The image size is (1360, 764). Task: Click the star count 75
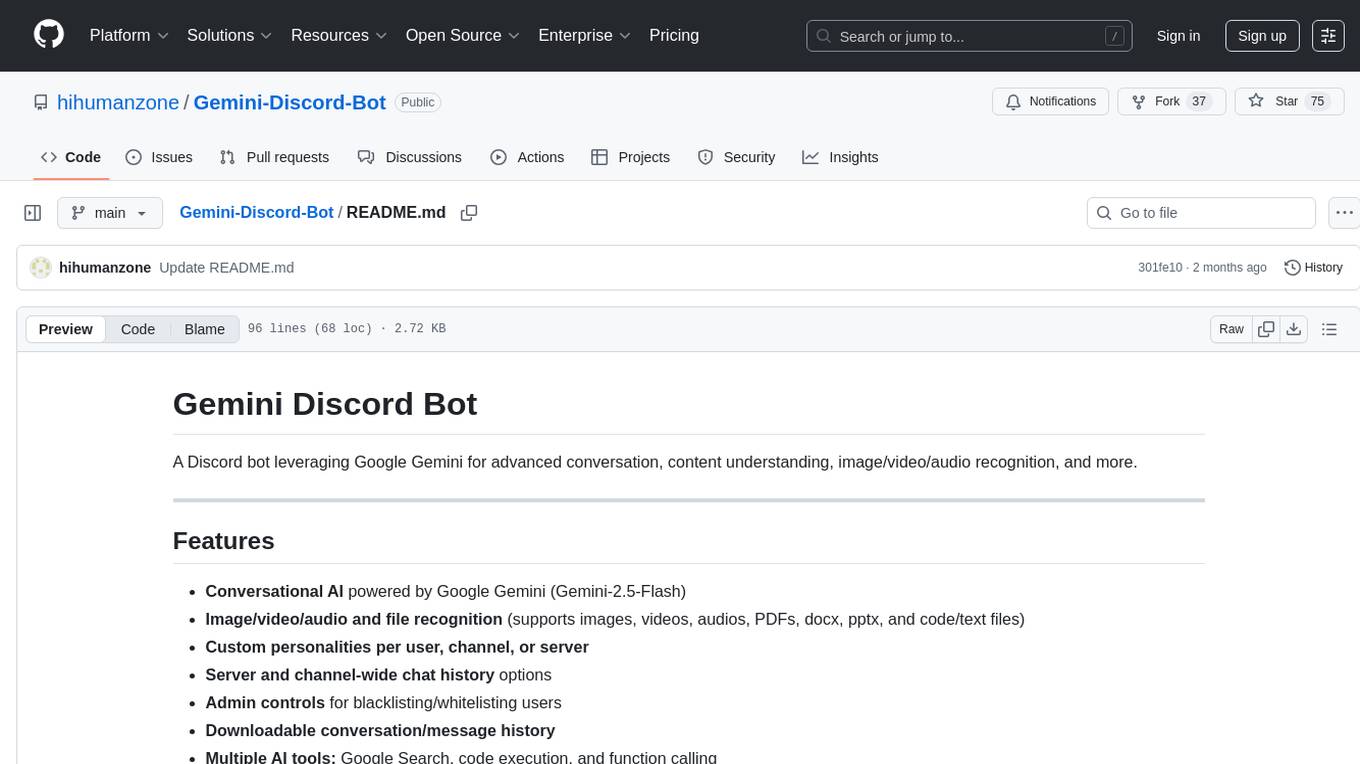[x=1317, y=101]
